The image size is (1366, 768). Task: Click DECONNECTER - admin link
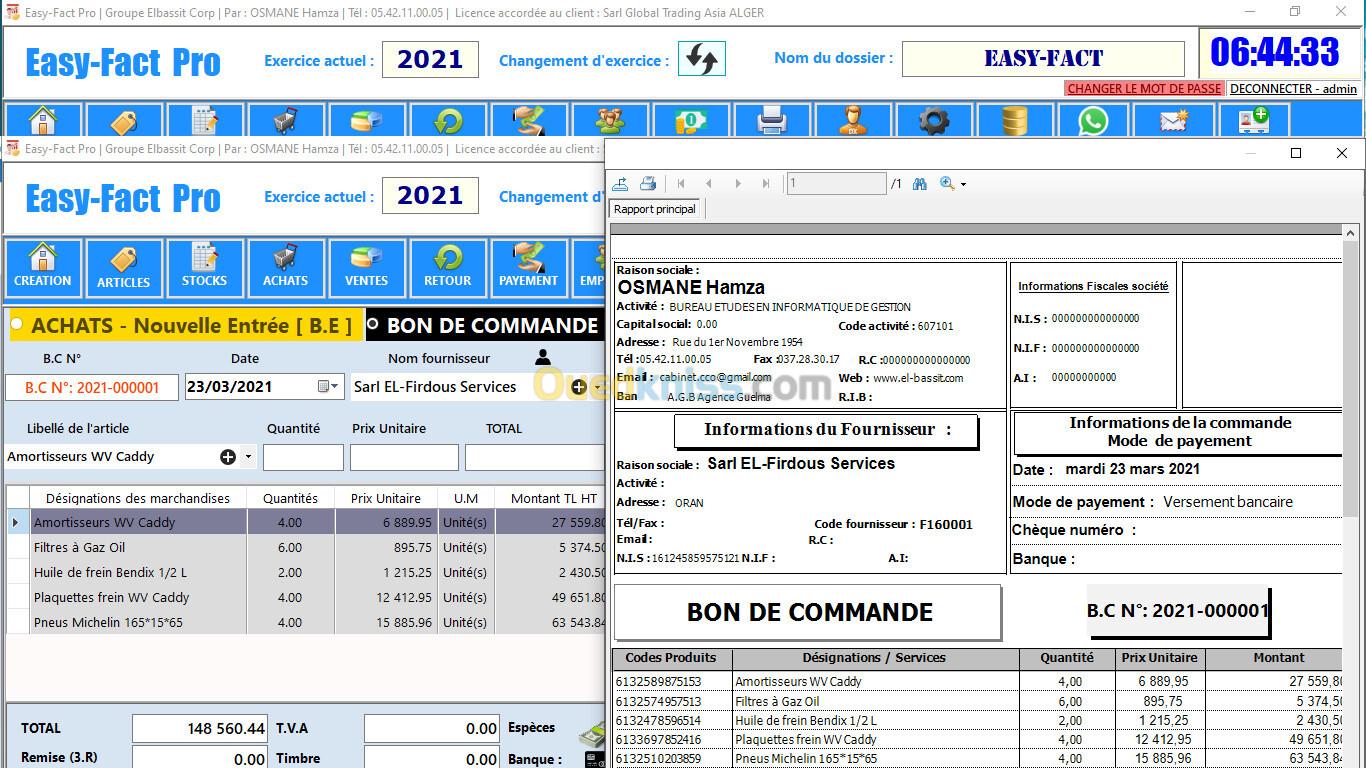coord(1293,89)
